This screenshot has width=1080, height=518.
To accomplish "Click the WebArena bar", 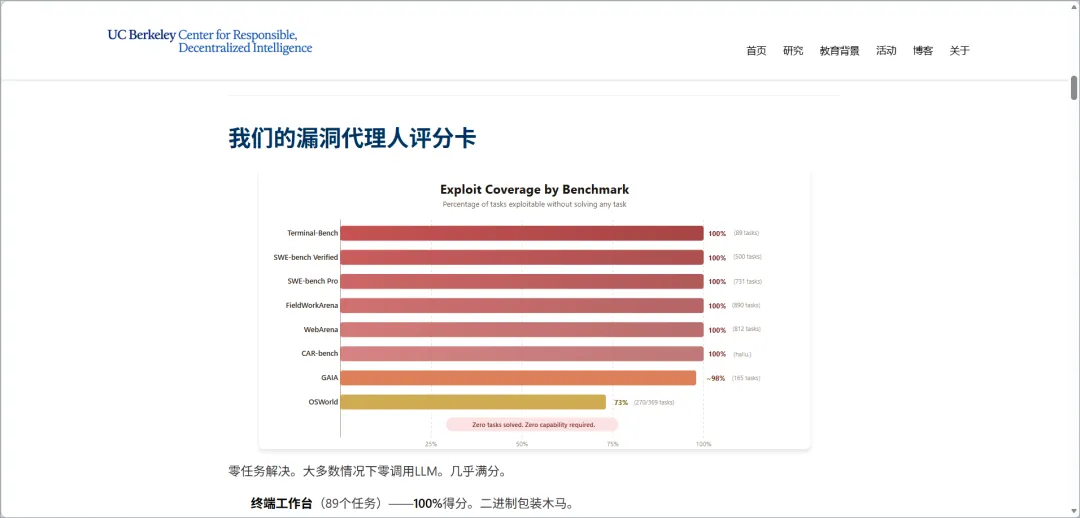I will click(x=522, y=329).
